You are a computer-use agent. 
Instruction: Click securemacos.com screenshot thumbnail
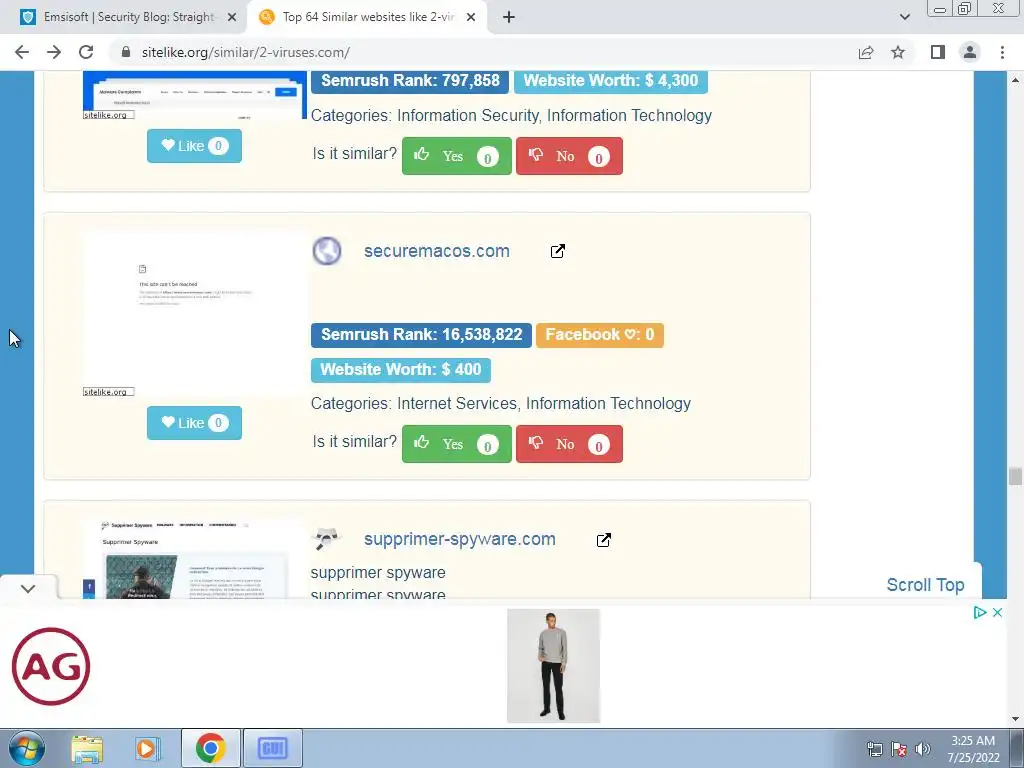click(x=194, y=313)
